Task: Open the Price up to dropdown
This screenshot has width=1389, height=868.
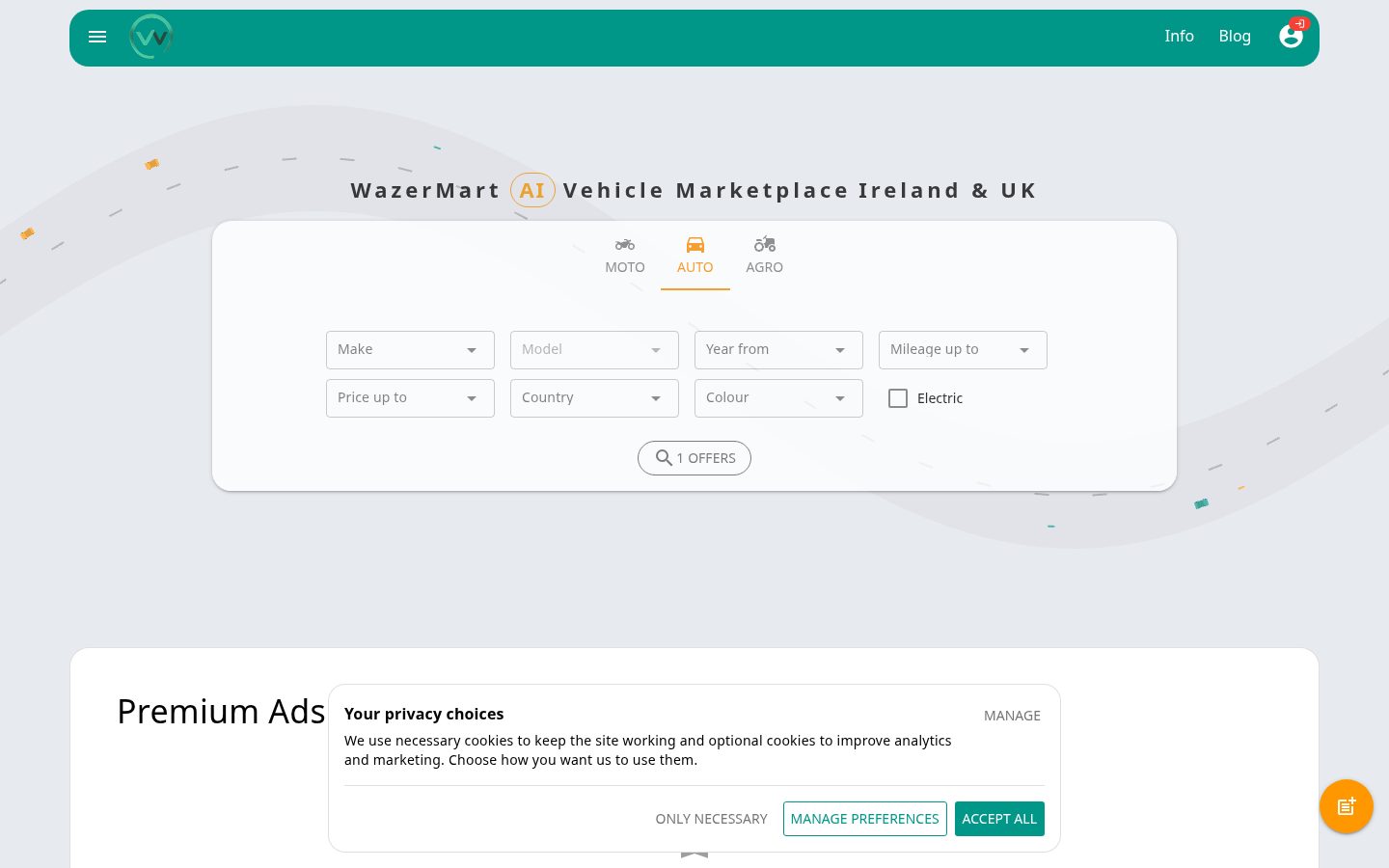Action: (x=410, y=398)
